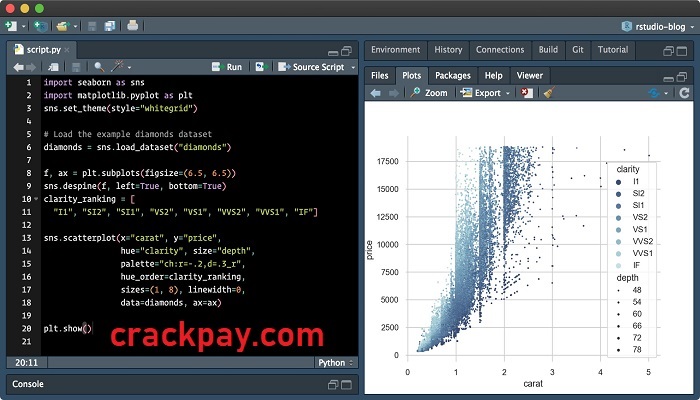
Task: Remove the current plot with red X icon
Action: (527, 93)
